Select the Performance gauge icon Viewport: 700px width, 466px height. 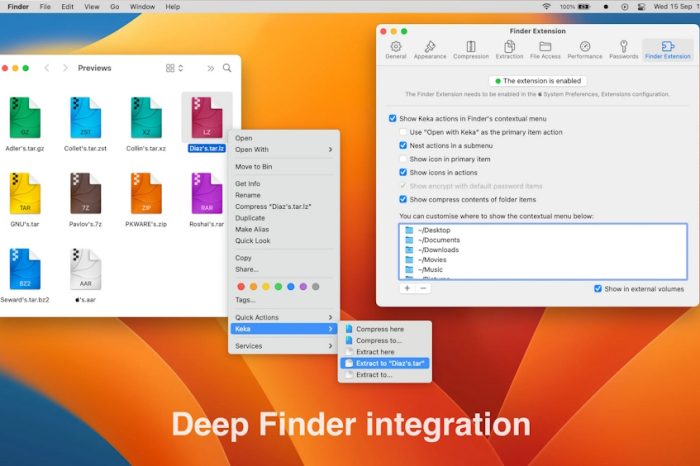coord(585,46)
